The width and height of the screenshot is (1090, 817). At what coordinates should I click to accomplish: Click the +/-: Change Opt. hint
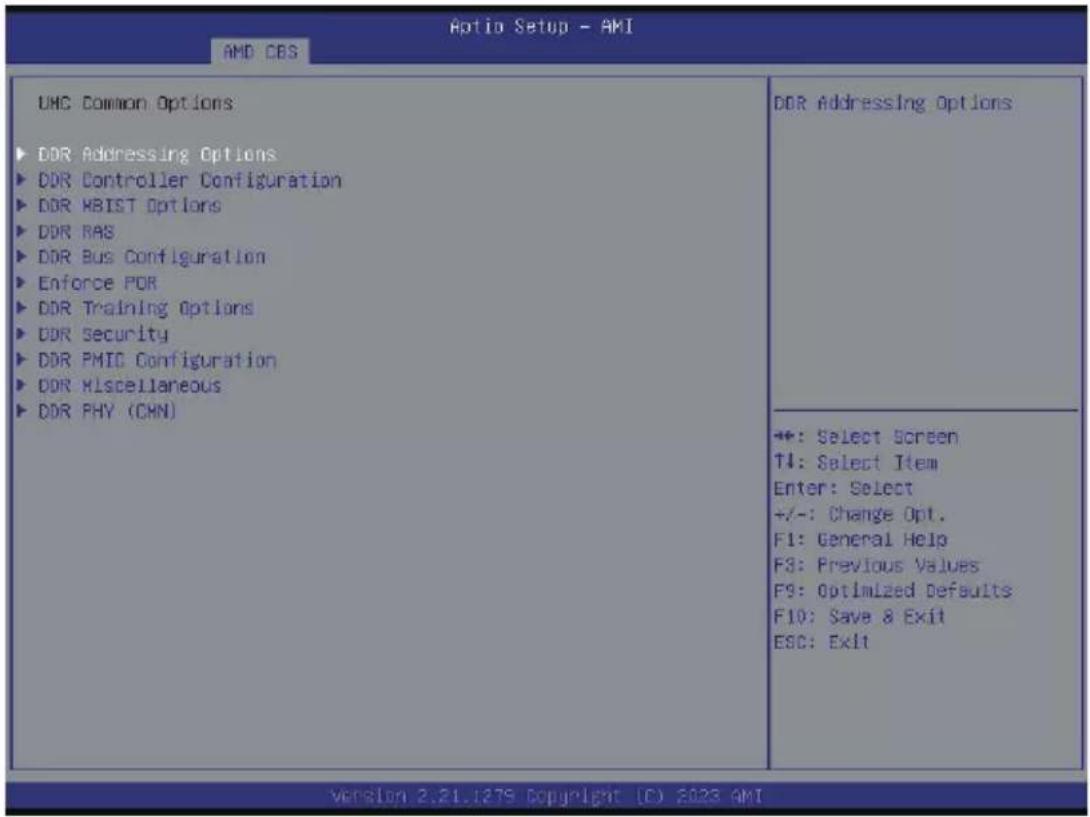tap(860, 515)
